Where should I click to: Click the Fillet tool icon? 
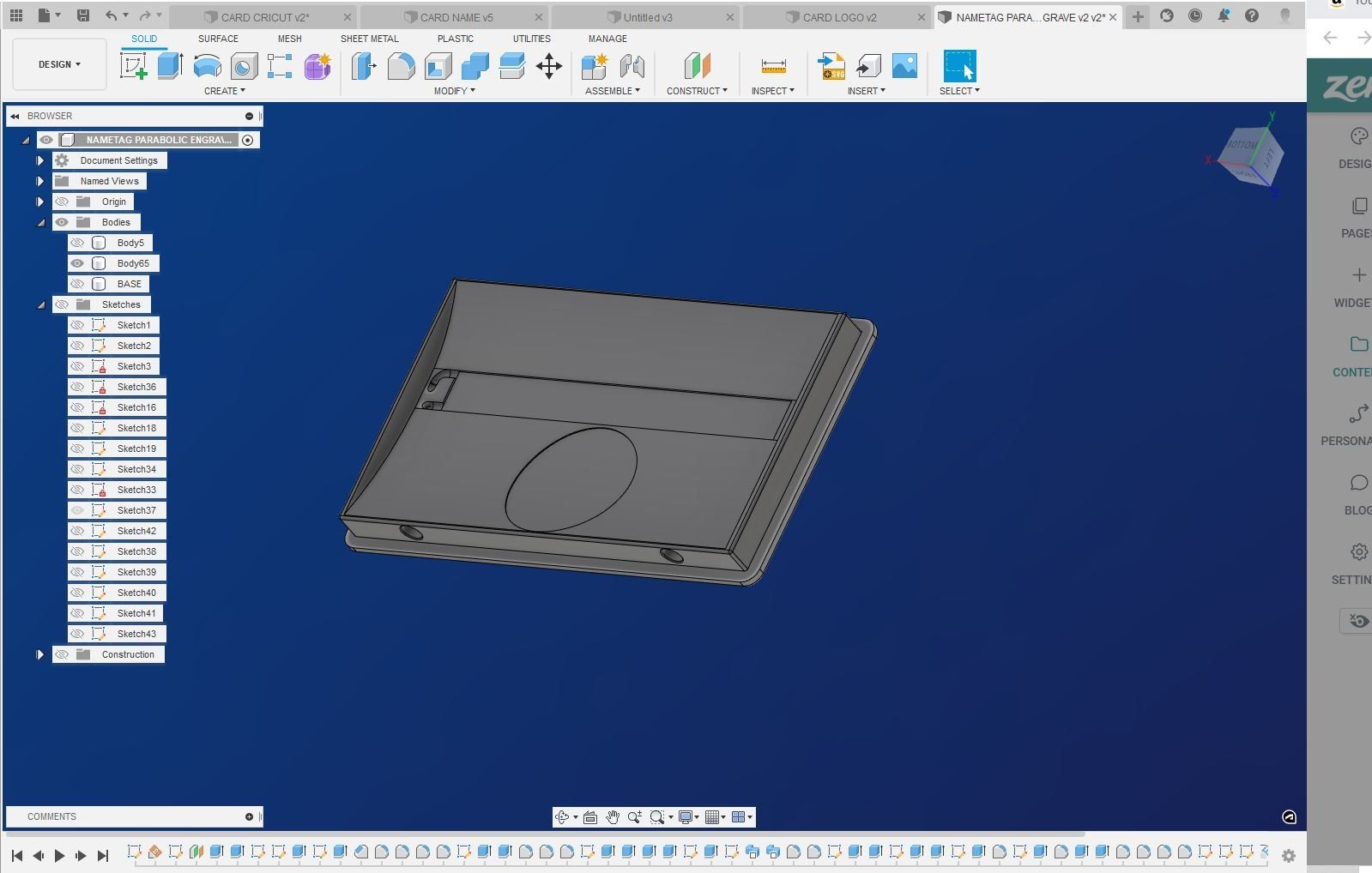pyautogui.click(x=401, y=66)
